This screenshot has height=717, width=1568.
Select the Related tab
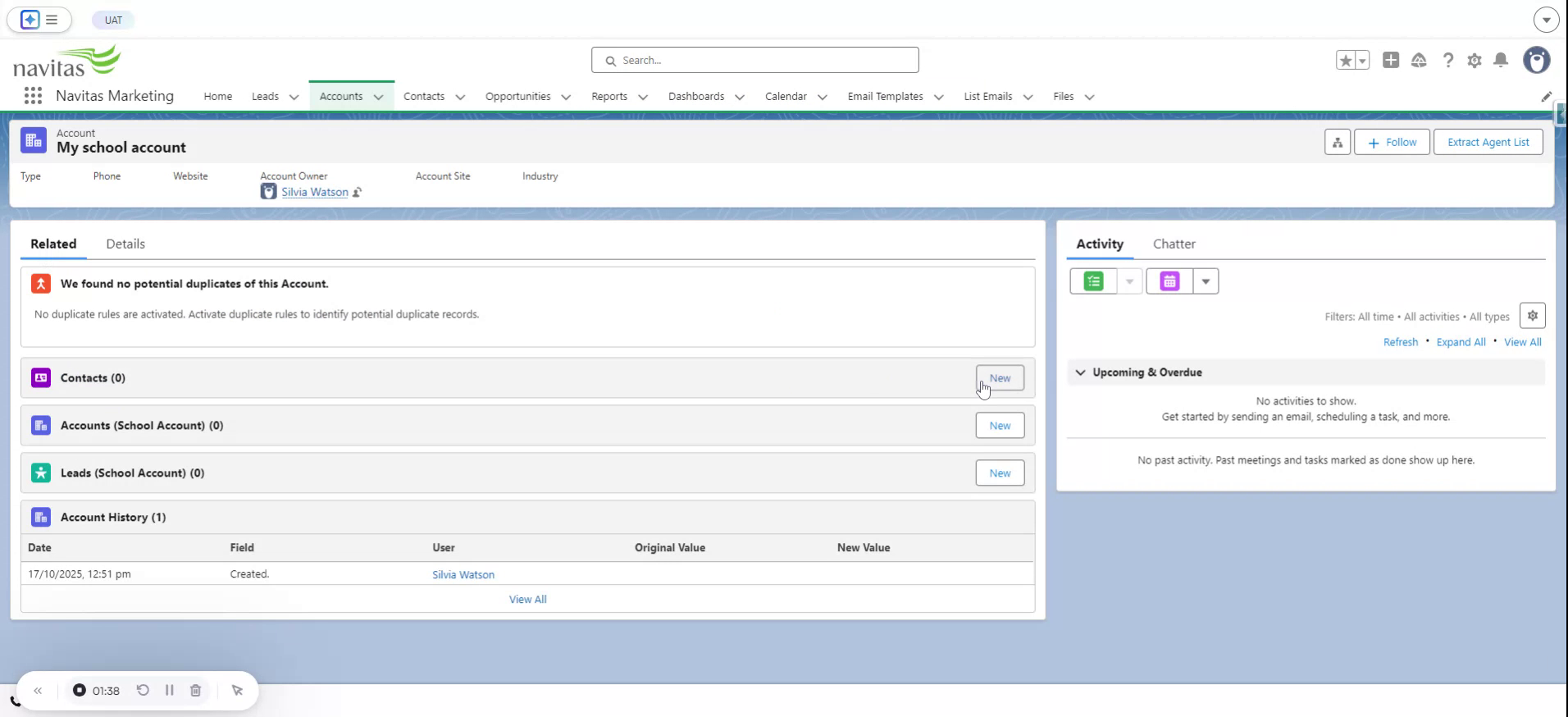[53, 244]
